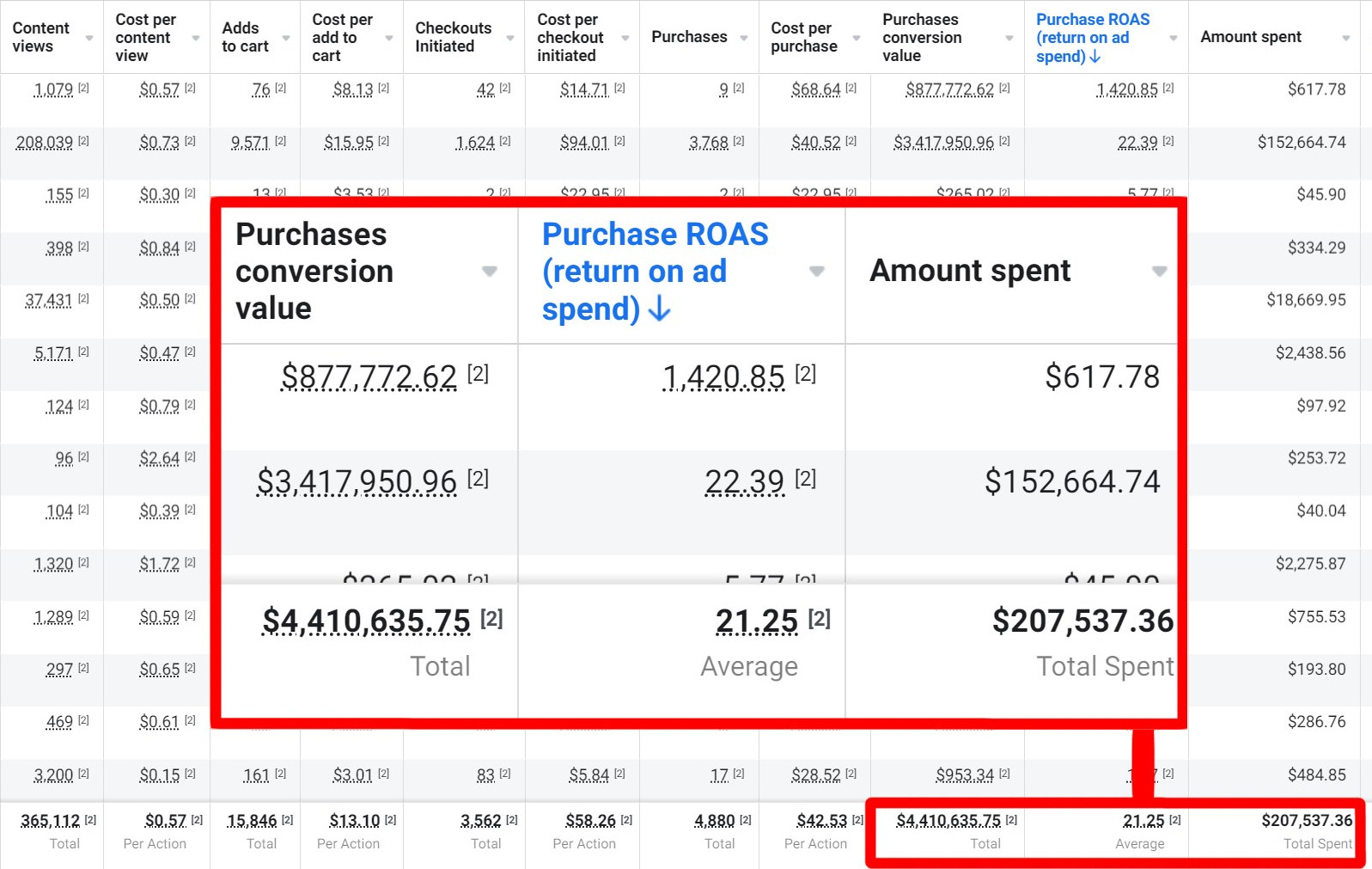Screen dimensions: 1372x869
Task: Click the [2] icon beside $877,772.62 in enlarged inset
Action: [x=478, y=374]
